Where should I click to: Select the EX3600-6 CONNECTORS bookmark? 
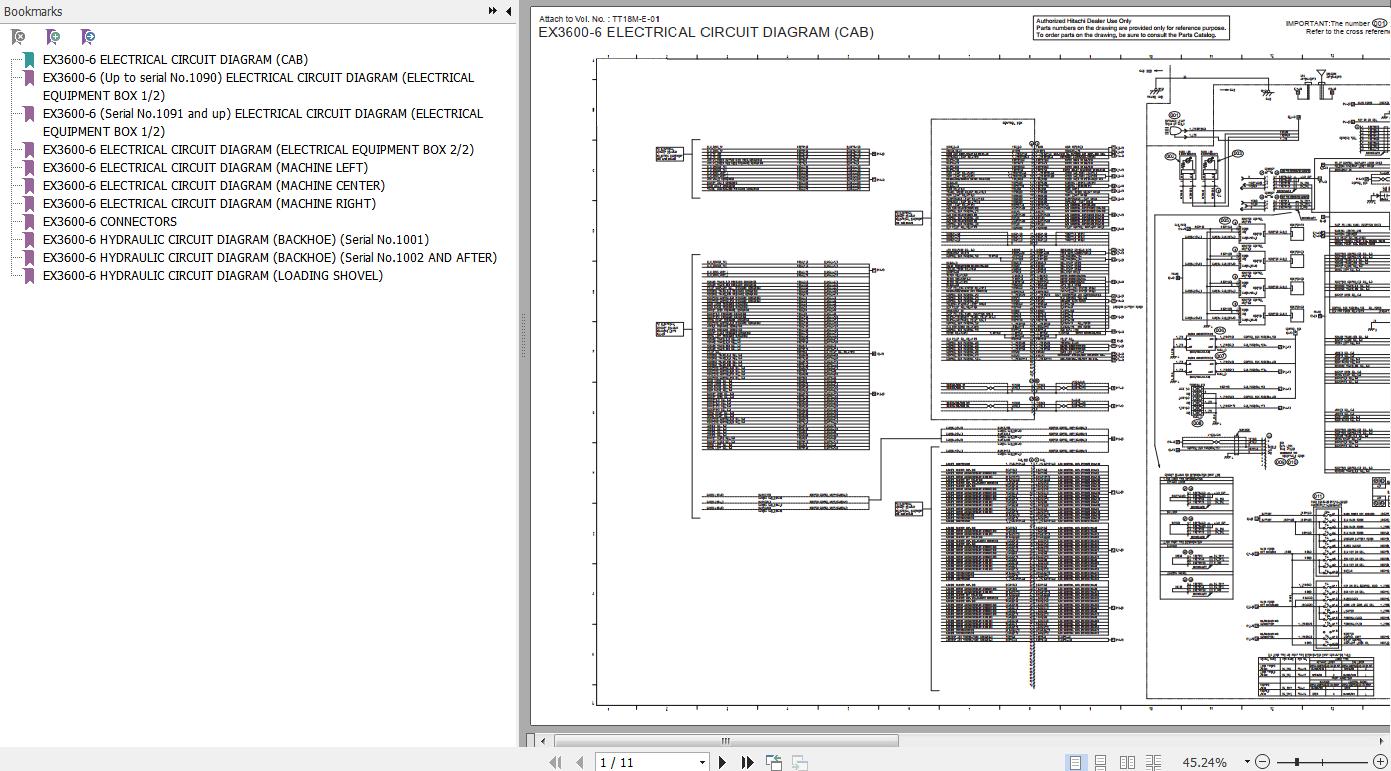click(x=110, y=221)
